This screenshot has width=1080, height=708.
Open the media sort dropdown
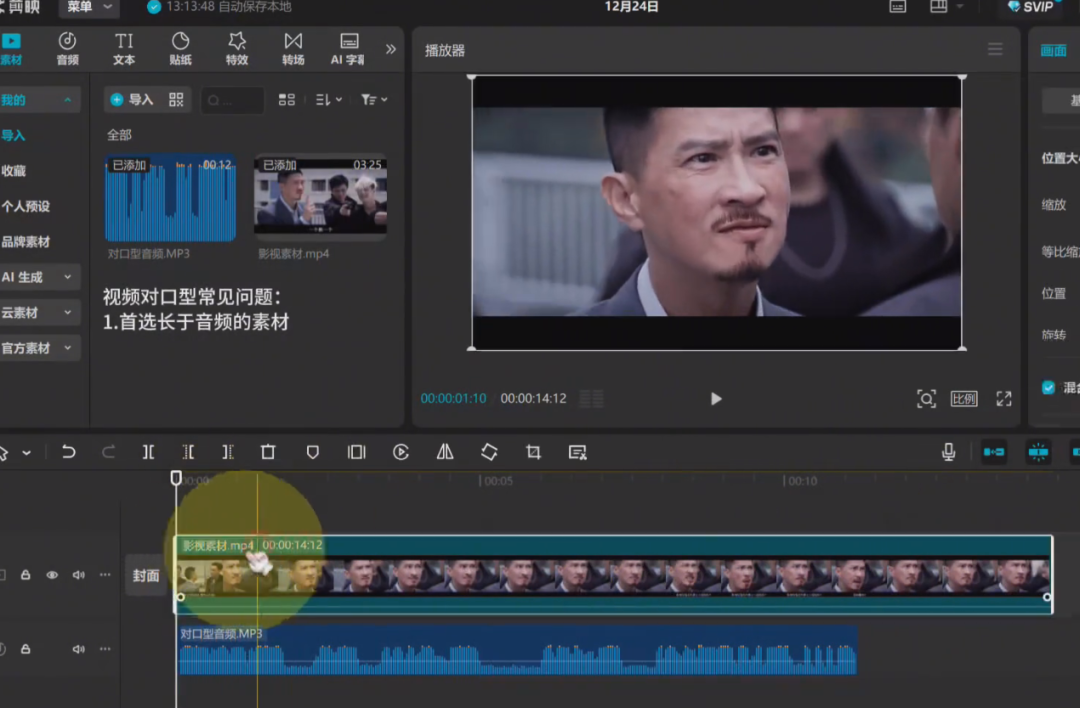(x=329, y=100)
